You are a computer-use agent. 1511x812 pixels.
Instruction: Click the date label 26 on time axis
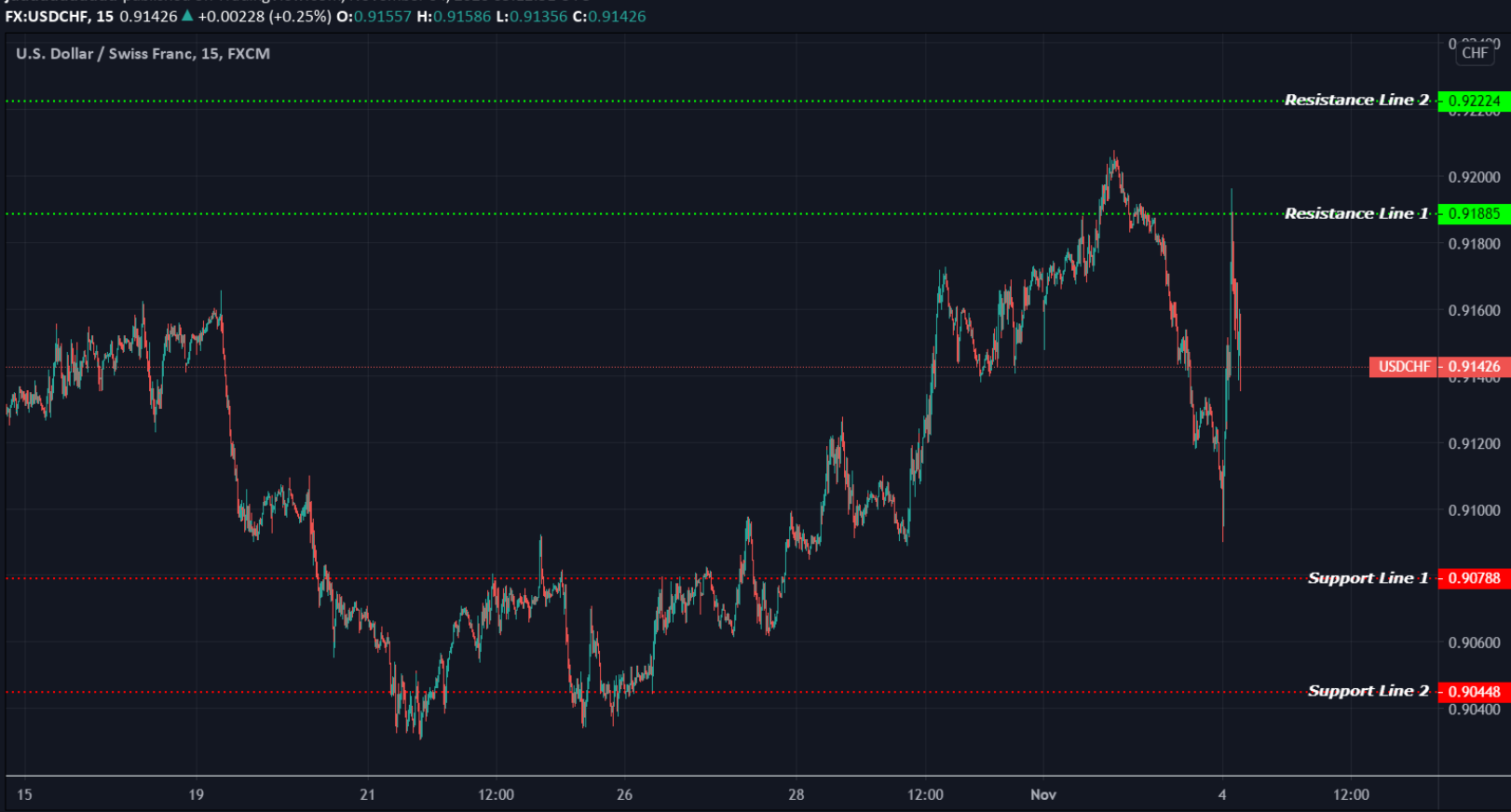click(x=624, y=794)
